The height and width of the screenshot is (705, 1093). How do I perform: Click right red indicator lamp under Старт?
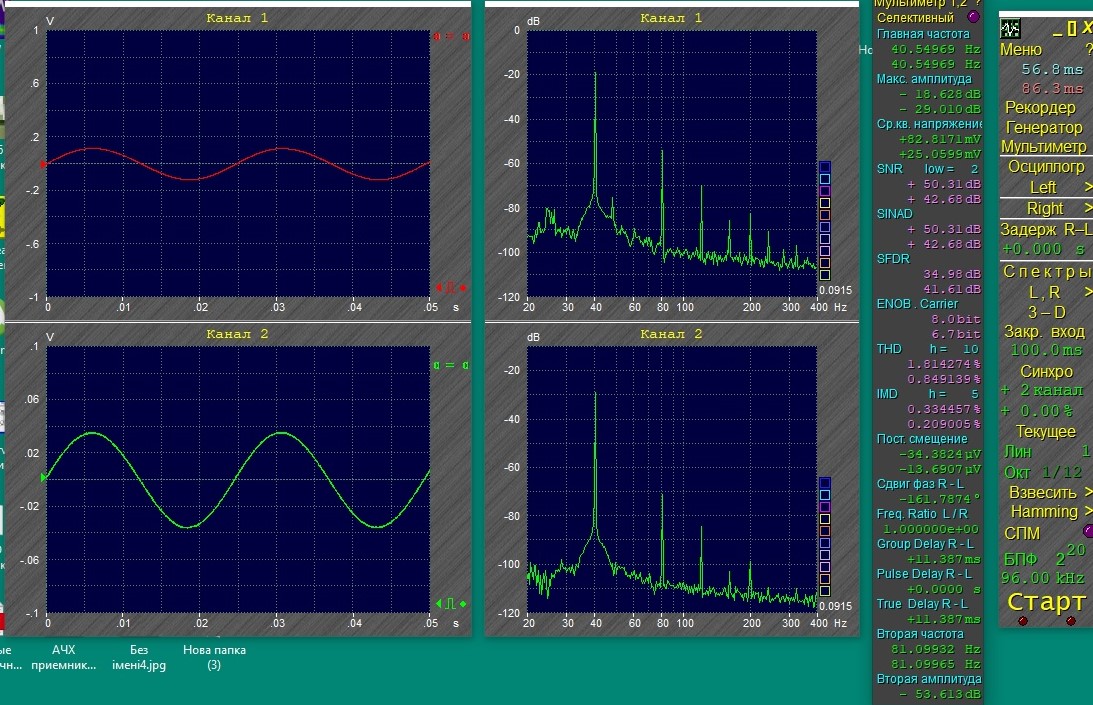point(1071,621)
